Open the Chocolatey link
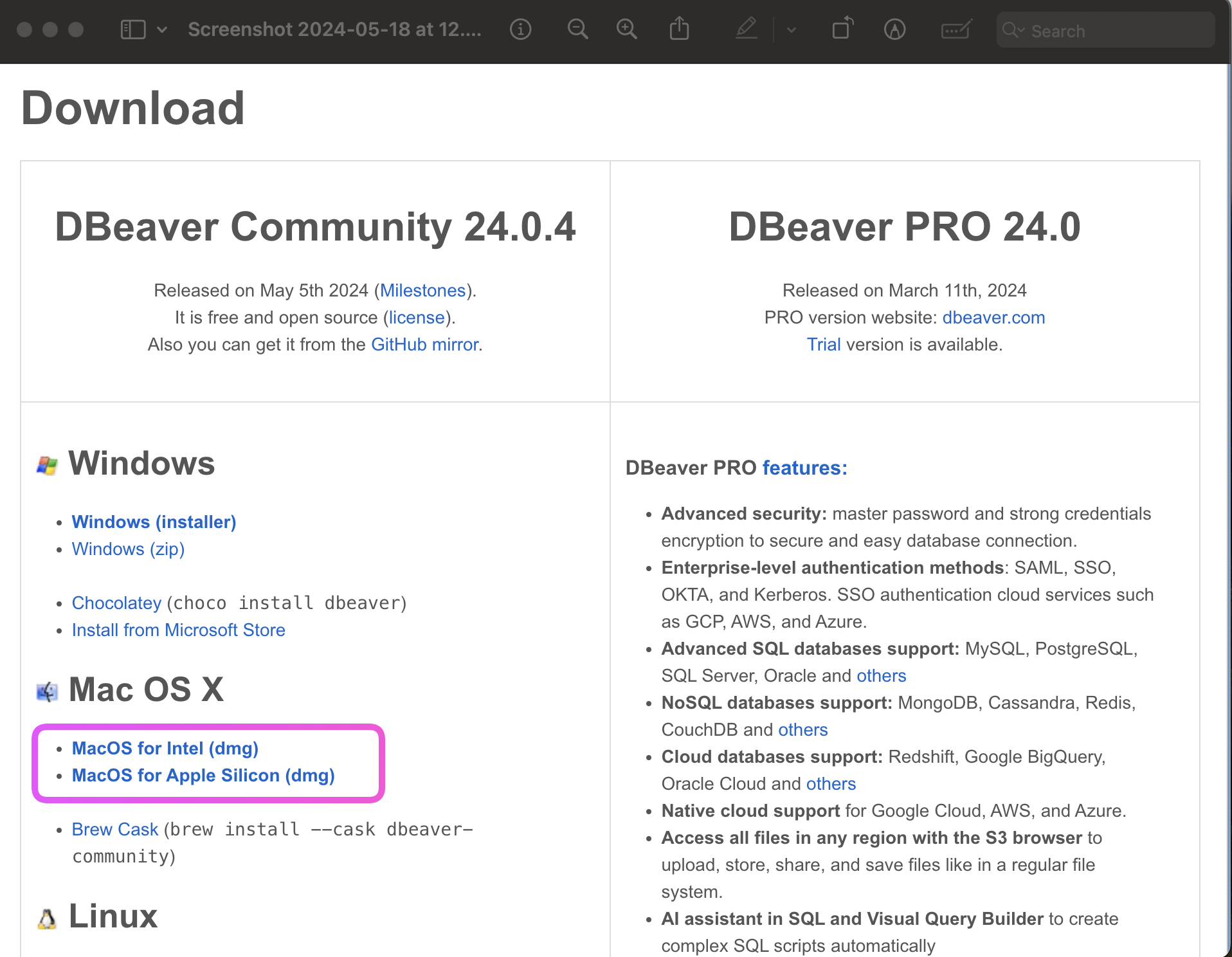Screen dimensions: 1232x957 pyautogui.click(x=116, y=603)
